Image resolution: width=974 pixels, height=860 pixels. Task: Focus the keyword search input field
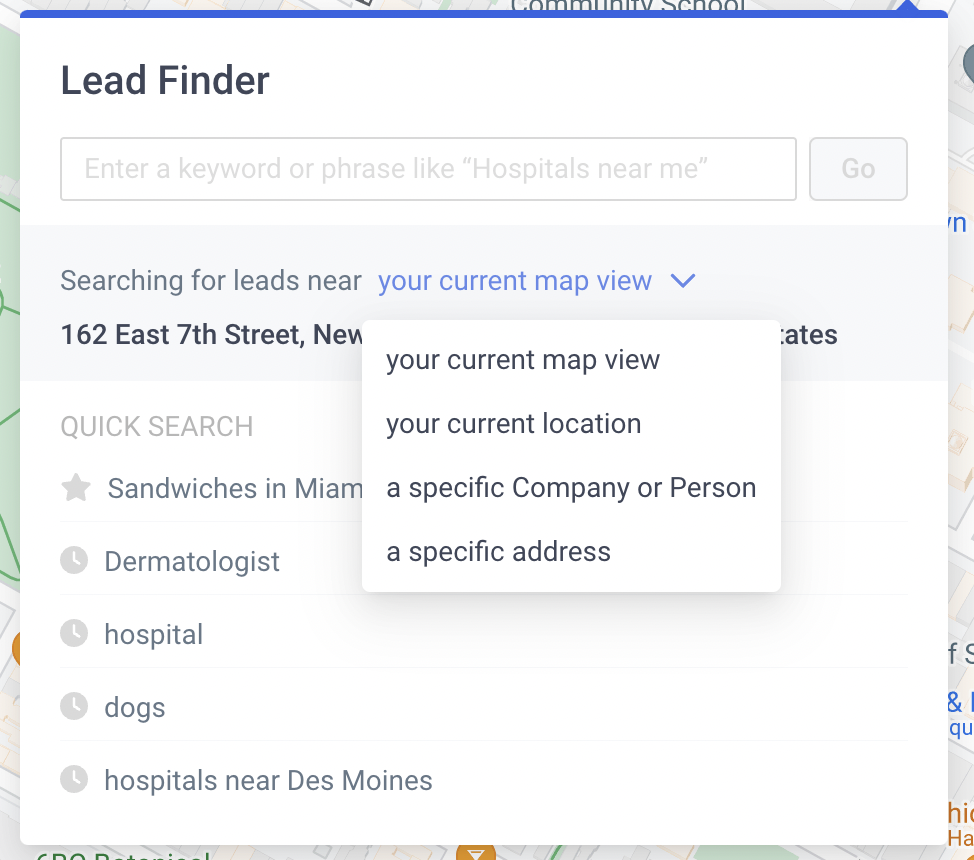[x=429, y=169]
